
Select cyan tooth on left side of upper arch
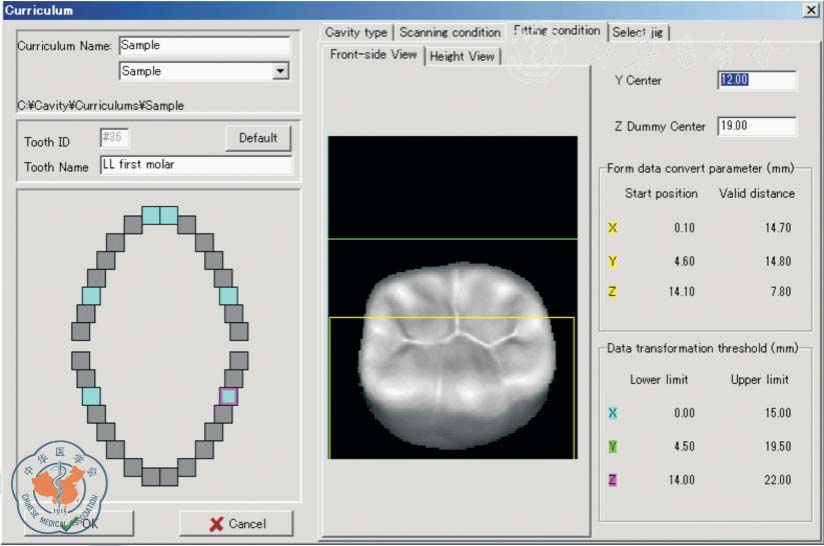[91, 295]
